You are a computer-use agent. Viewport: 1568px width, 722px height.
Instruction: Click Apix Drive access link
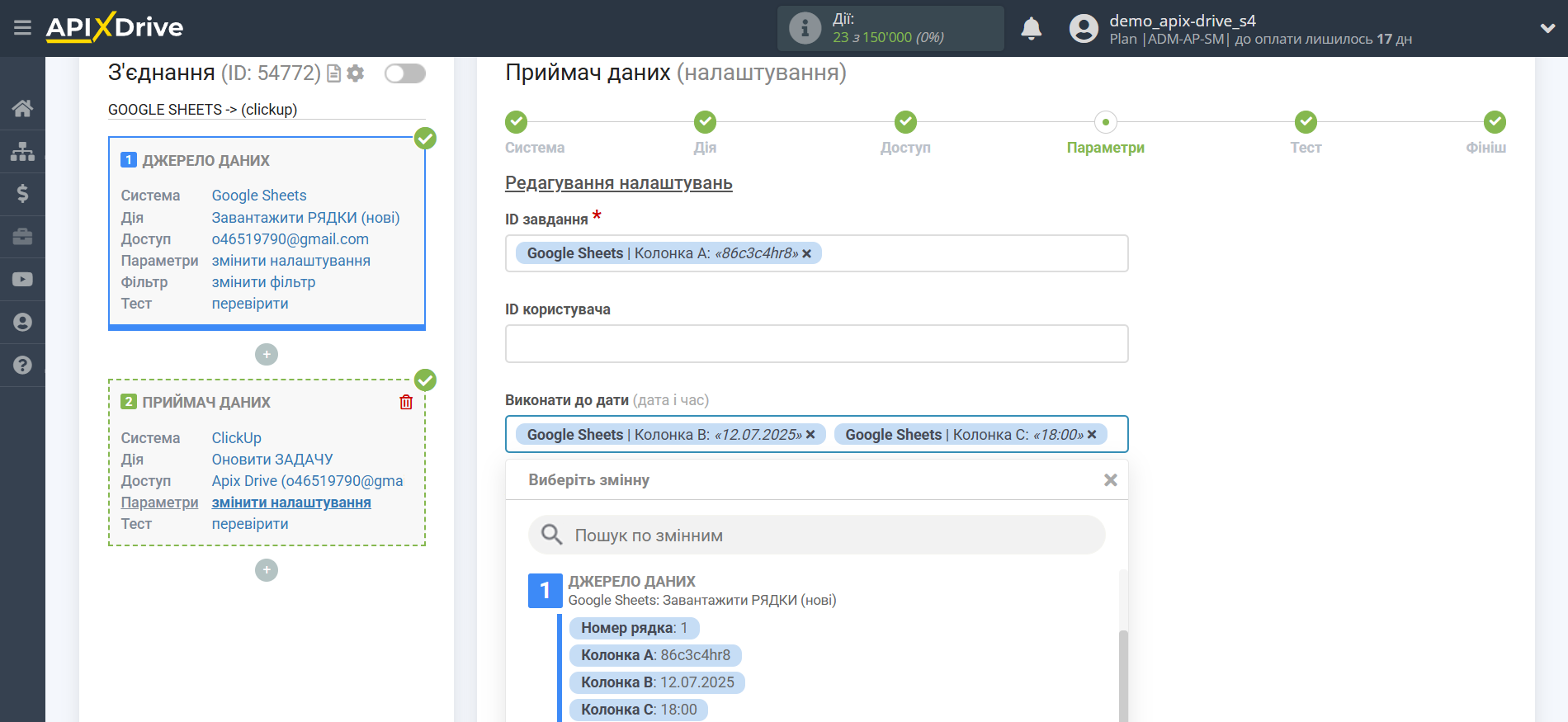(308, 481)
